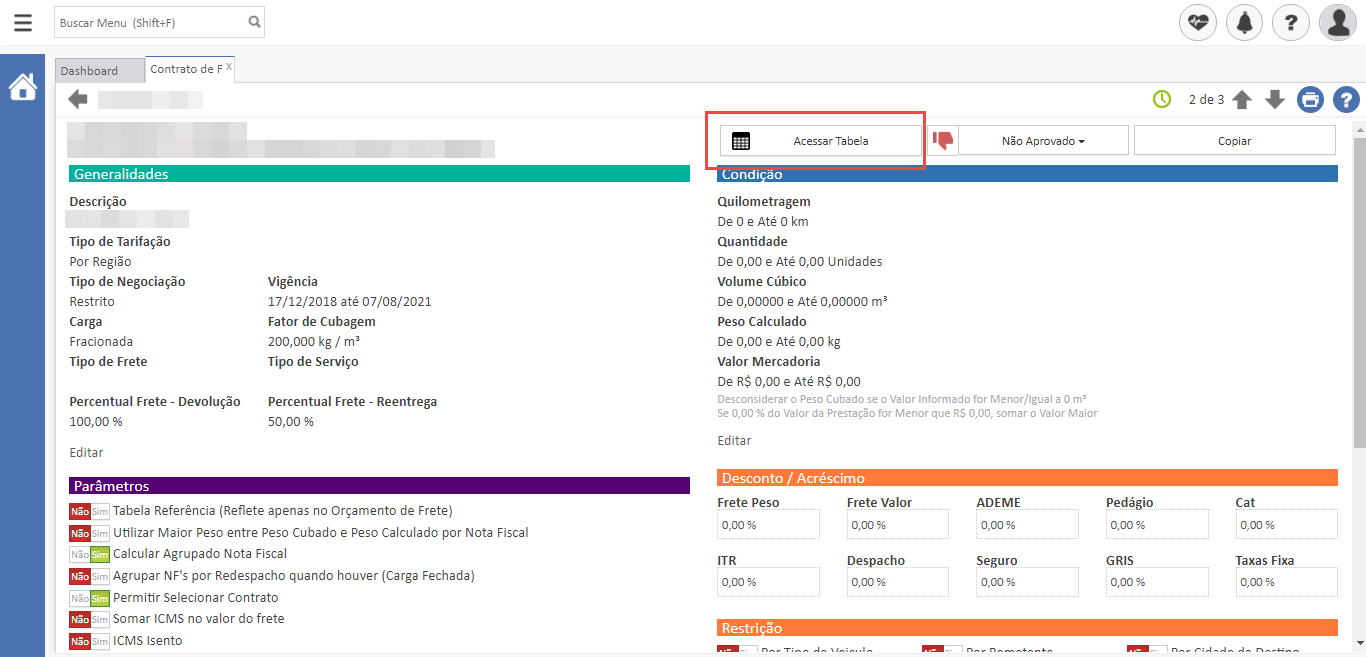1366x657 pixels.
Task: Go to previous record with up arrow
Action: [x=1242, y=100]
